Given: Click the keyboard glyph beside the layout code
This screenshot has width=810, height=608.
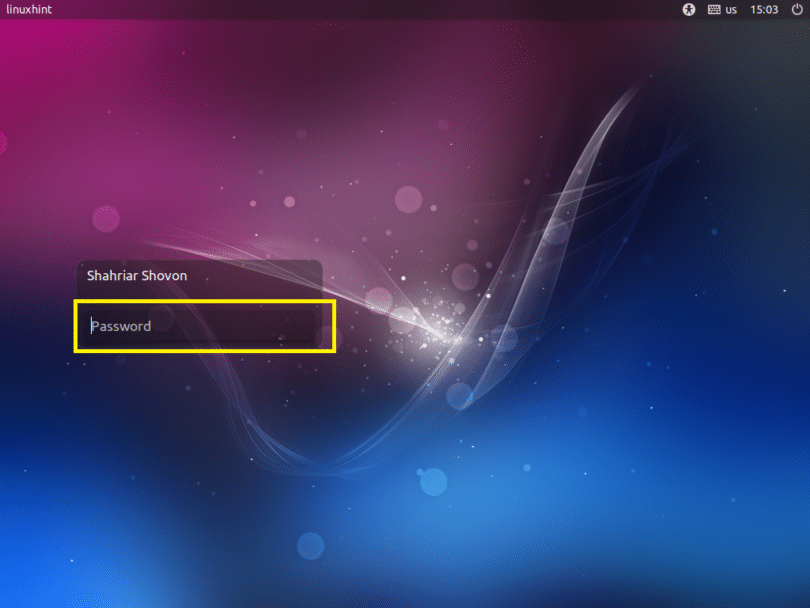Looking at the screenshot, I should [x=713, y=9].
